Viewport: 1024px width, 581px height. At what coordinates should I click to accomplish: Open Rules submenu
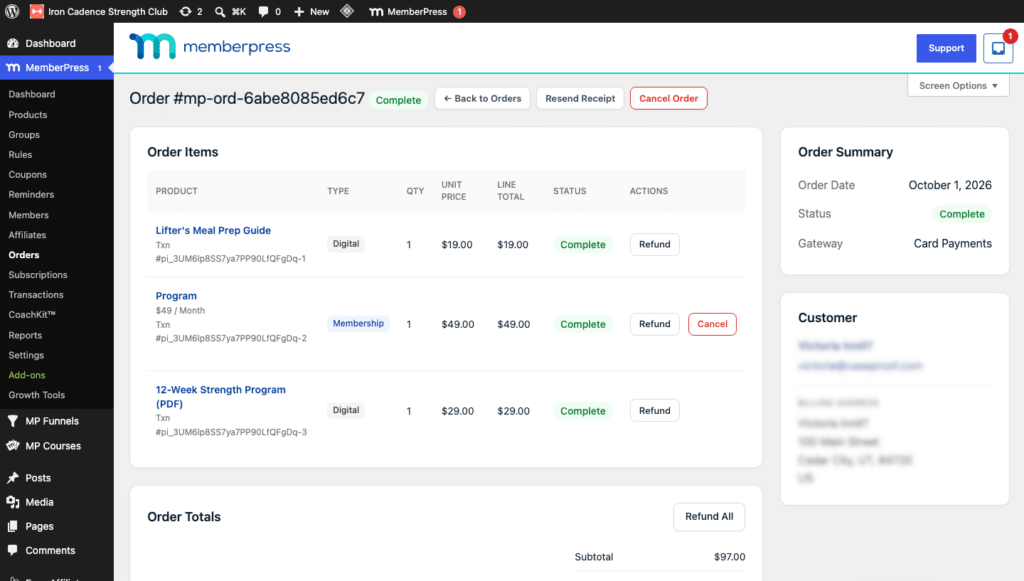(20, 155)
